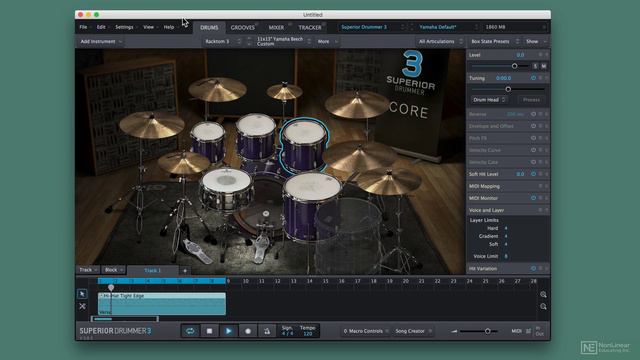Open the Superior Drummer 3 library dropdown
This screenshot has width=640, height=360.
372,27
